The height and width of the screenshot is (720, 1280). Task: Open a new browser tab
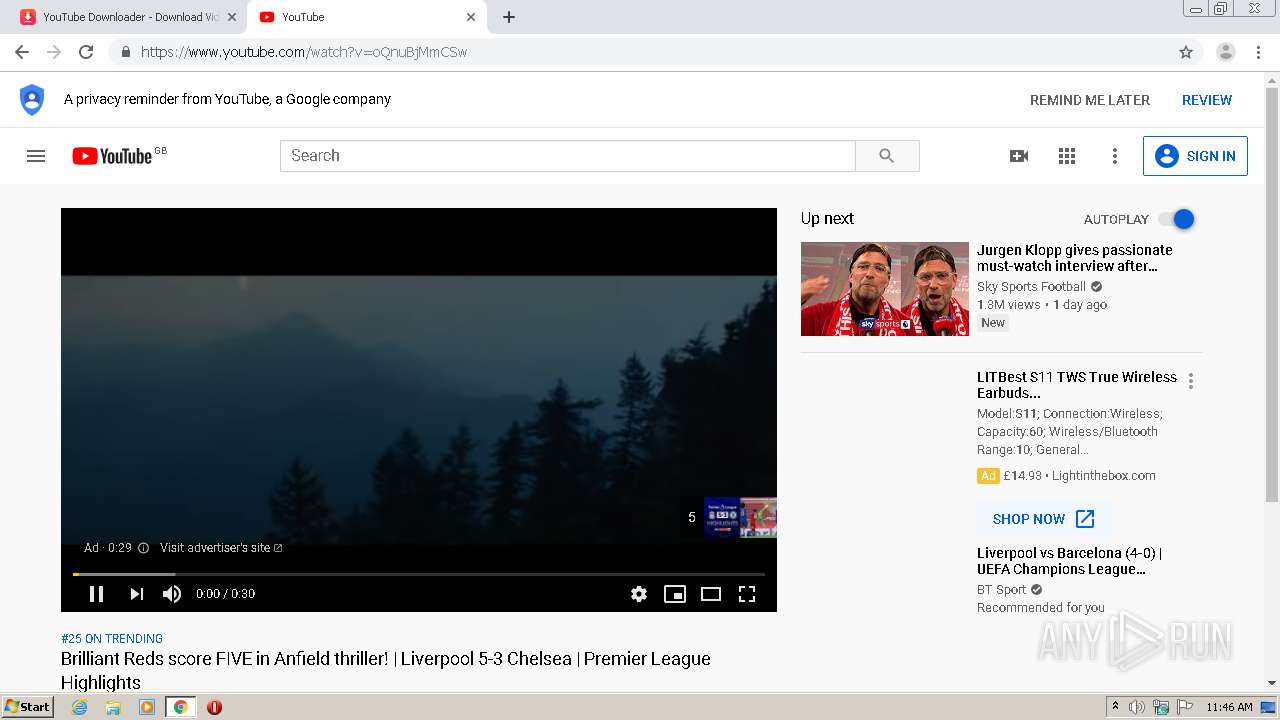(509, 17)
